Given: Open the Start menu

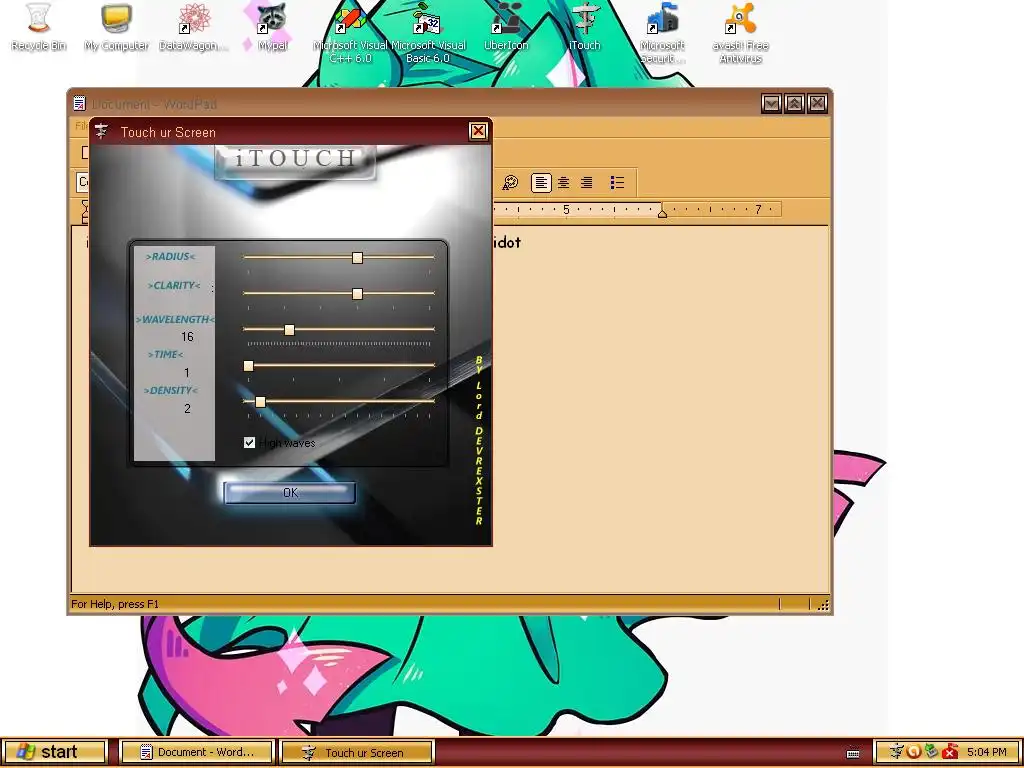Looking at the screenshot, I should [x=55, y=752].
